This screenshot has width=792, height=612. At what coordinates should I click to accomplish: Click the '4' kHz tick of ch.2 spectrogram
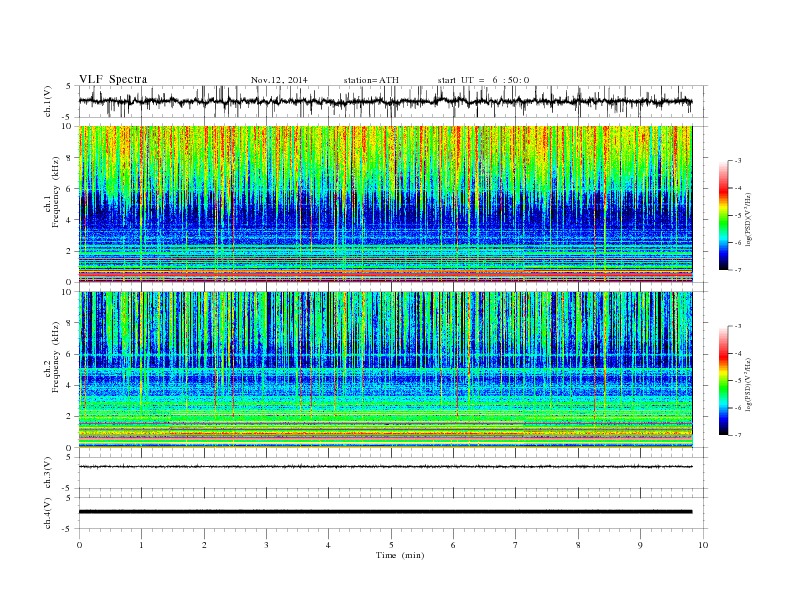tap(70, 386)
